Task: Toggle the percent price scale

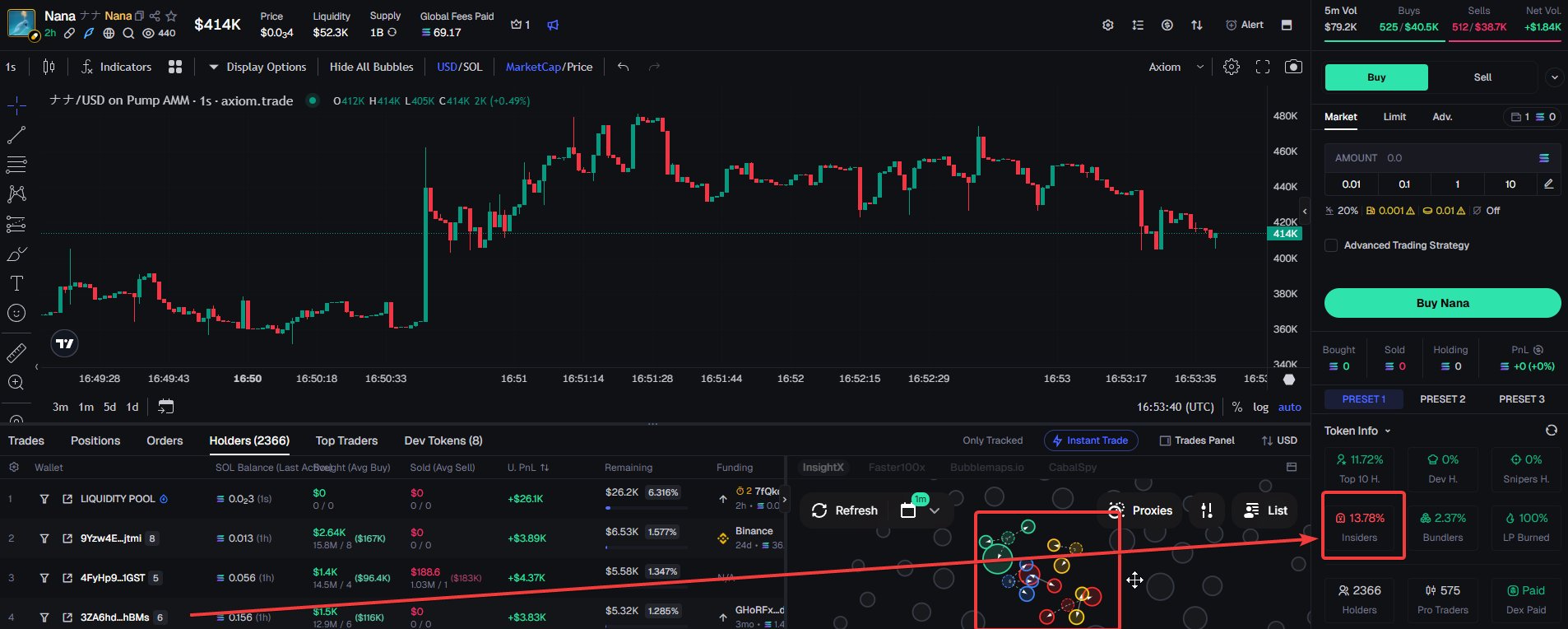Action: click(x=1237, y=407)
